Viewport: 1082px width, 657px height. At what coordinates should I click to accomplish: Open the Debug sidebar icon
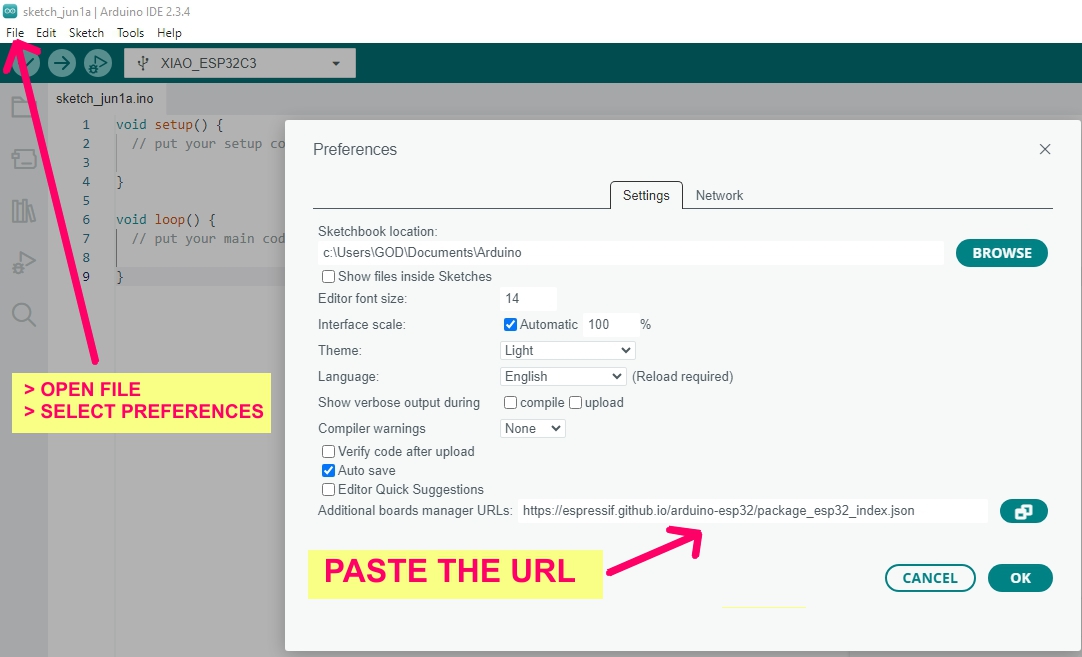(x=23, y=263)
